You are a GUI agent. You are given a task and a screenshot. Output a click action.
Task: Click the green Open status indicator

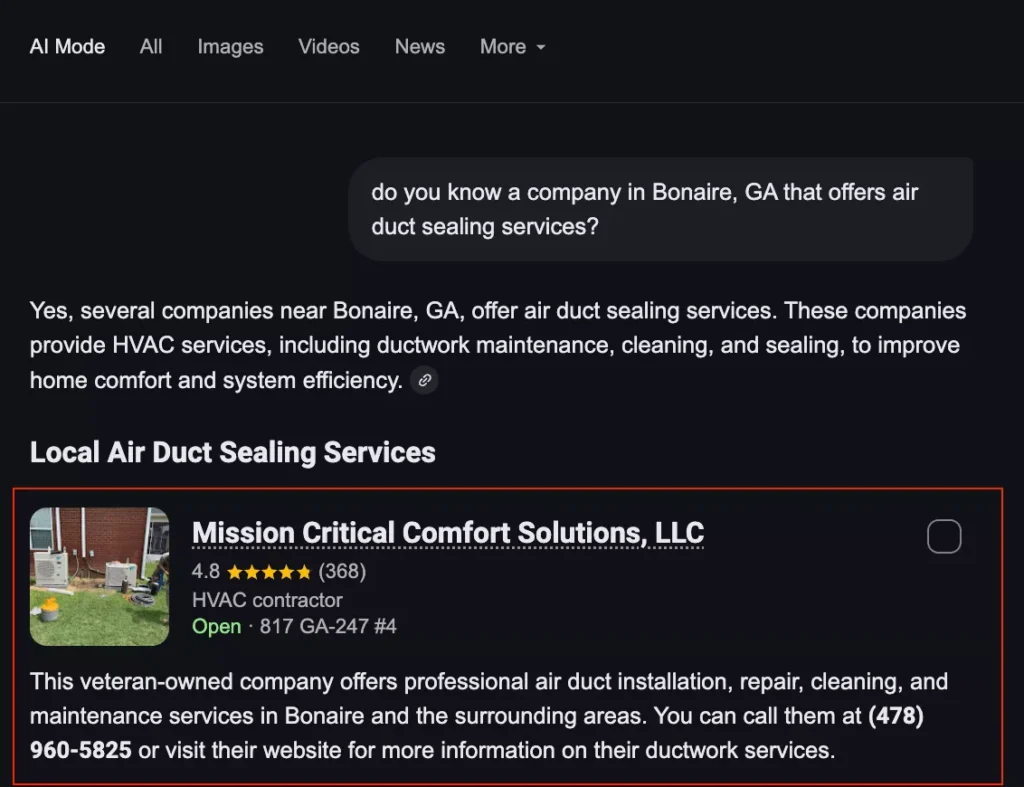click(x=216, y=625)
